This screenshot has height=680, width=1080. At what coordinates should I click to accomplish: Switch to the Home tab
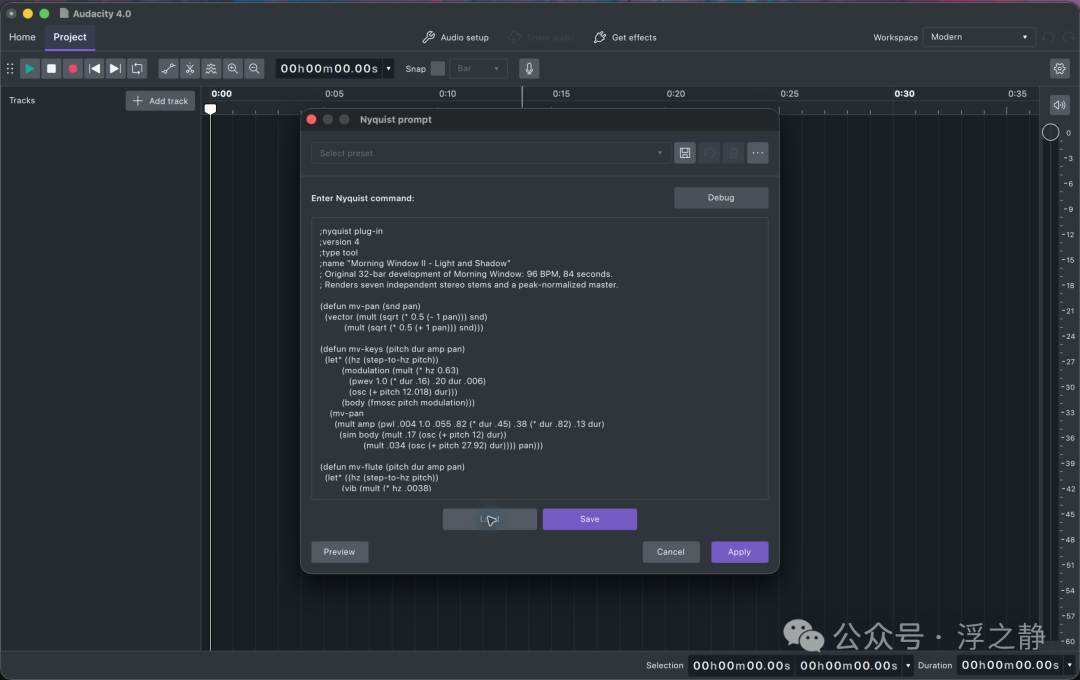tap(22, 37)
